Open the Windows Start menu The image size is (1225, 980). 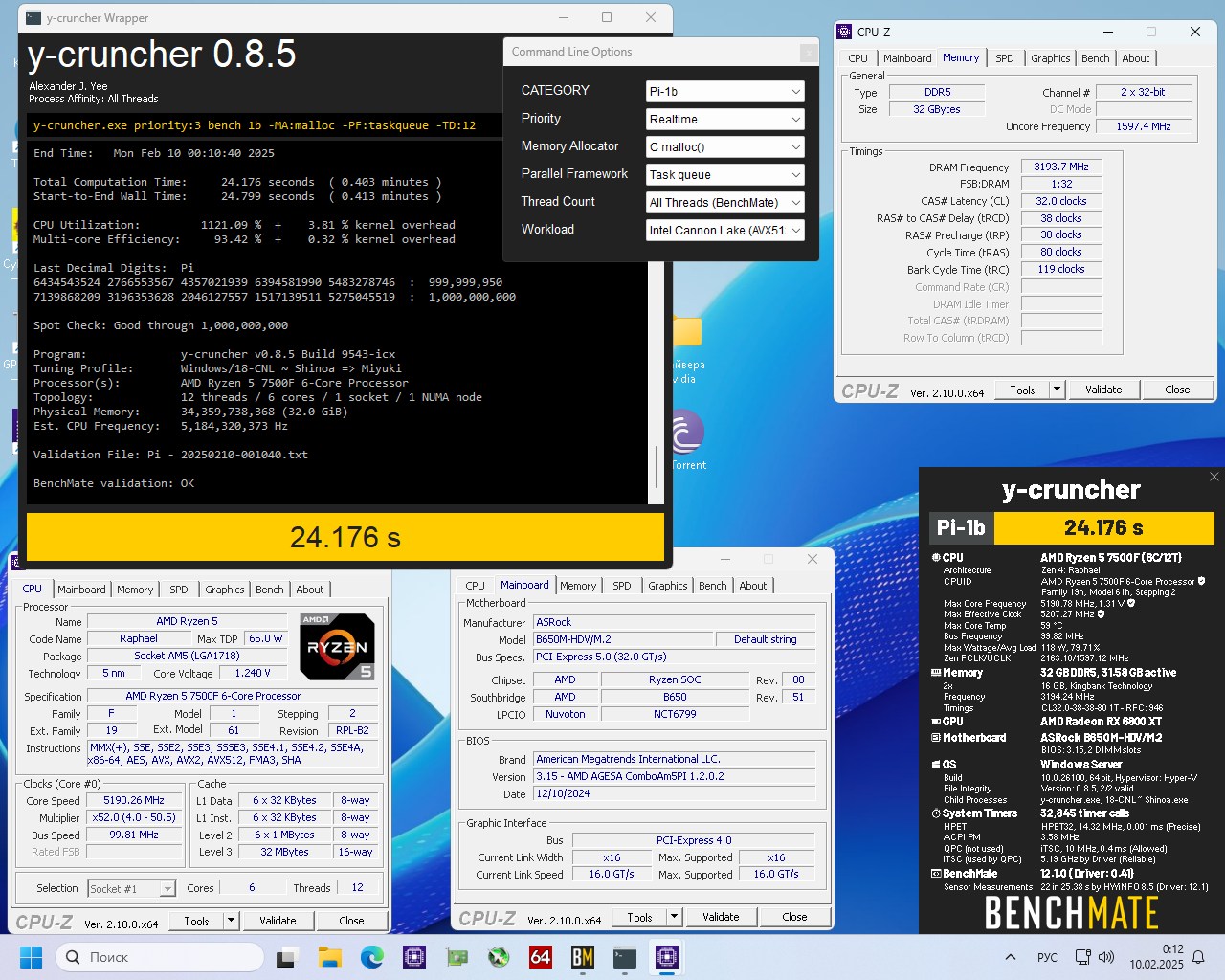(31, 957)
